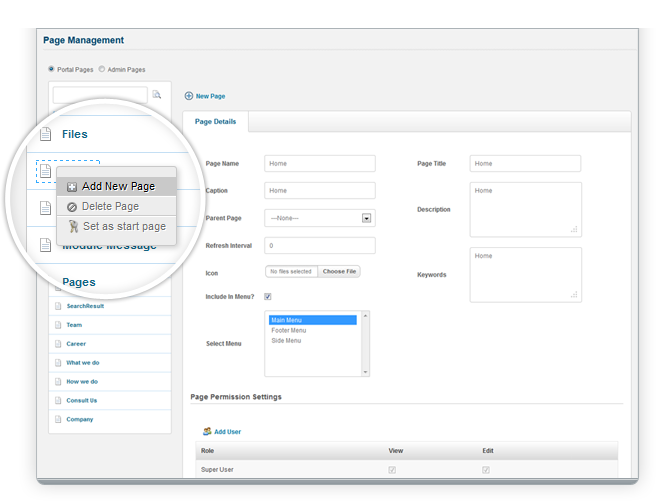Click the No files selected file field
Viewport: 656px width, 501px height.
(x=291, y=271)
